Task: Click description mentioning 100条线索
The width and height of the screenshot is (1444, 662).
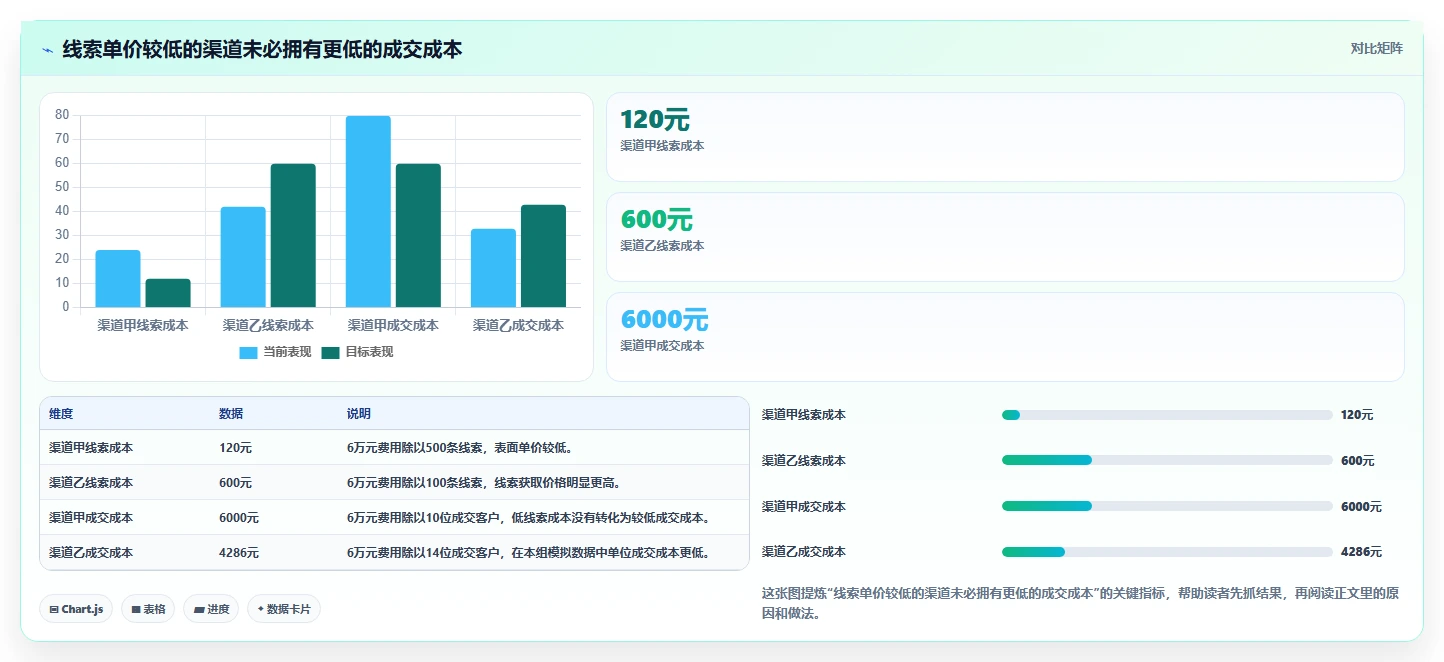Action: point(484,483)
